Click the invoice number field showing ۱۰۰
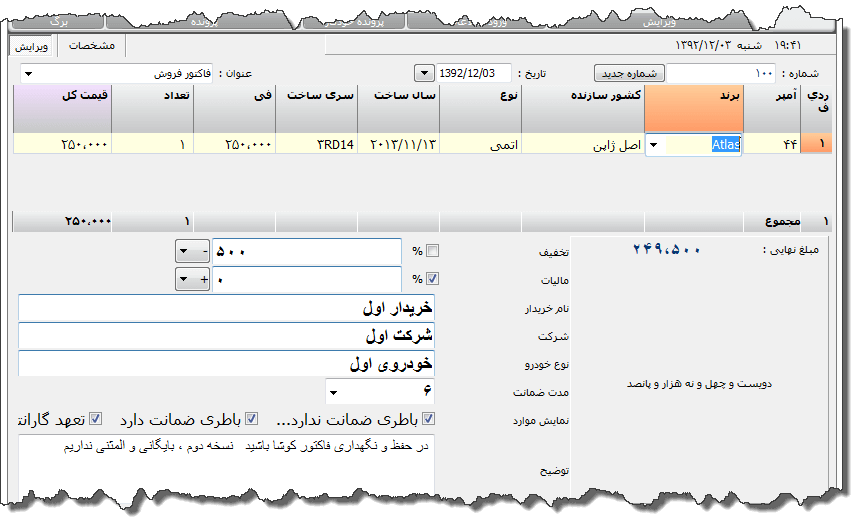This screenshot has height=531, width=859. click(720, 74)
